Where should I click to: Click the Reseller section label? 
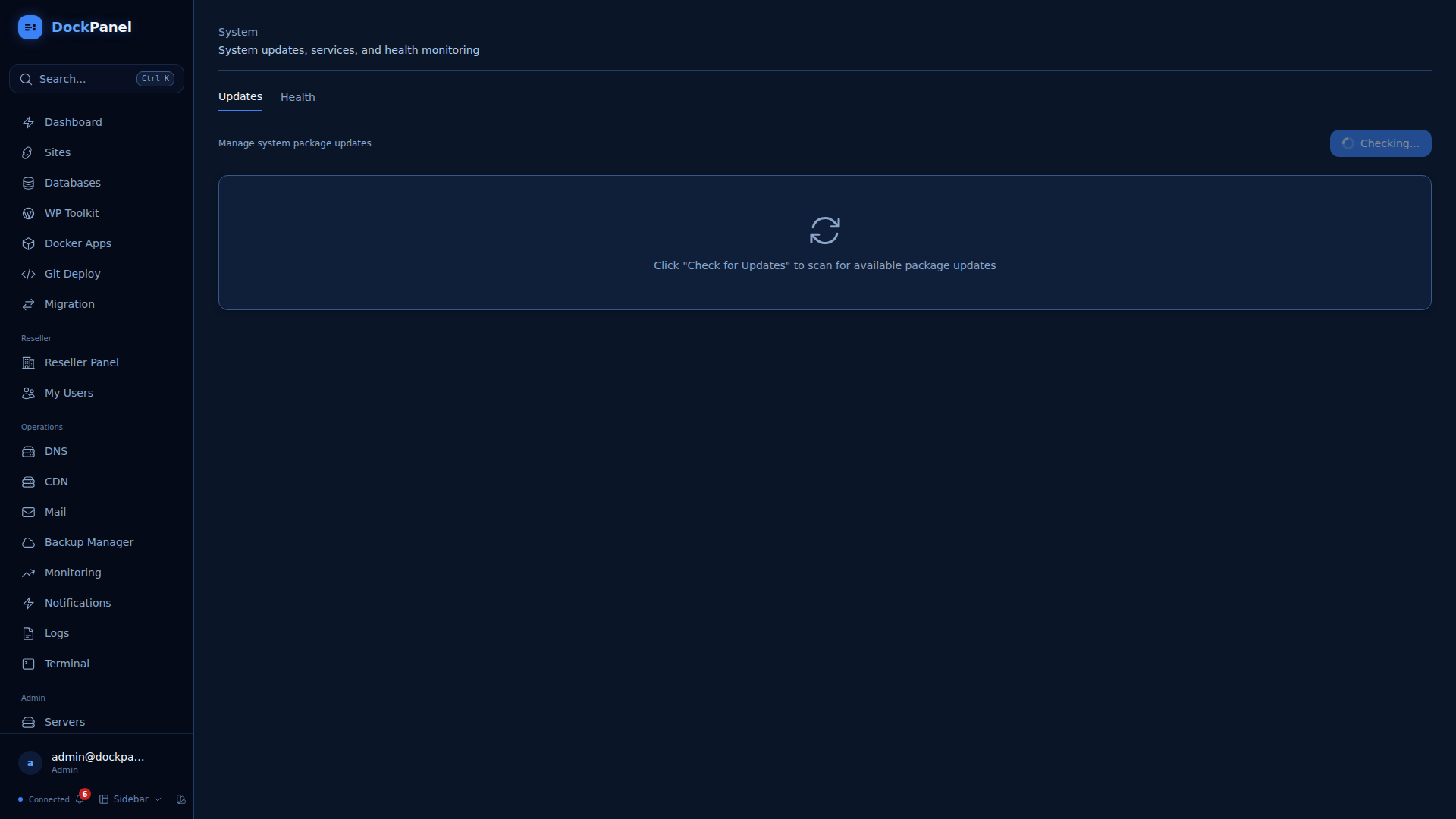(36, 338)
